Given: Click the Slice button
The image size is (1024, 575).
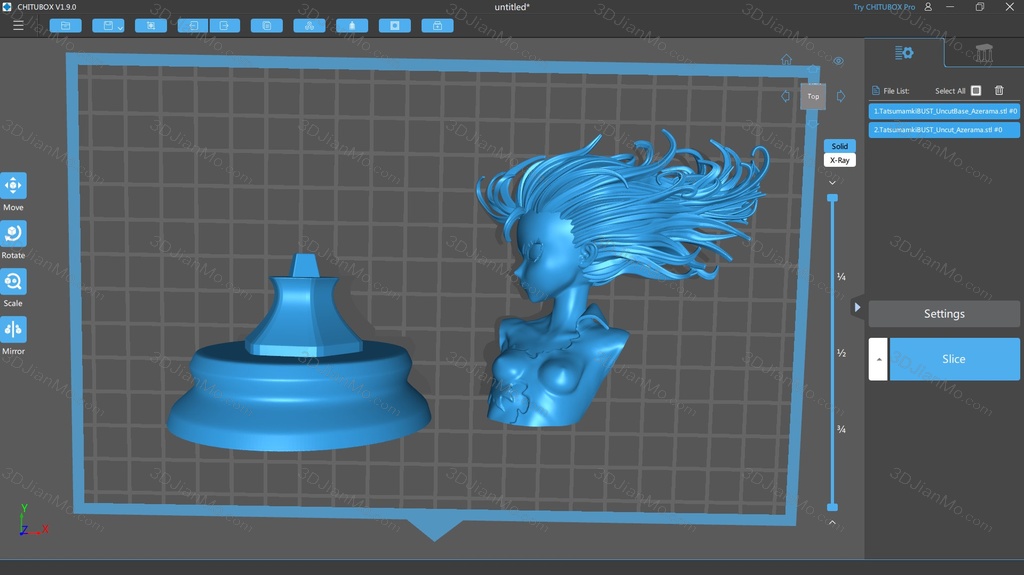Looking at the screenshot, I should coord(954,359).
